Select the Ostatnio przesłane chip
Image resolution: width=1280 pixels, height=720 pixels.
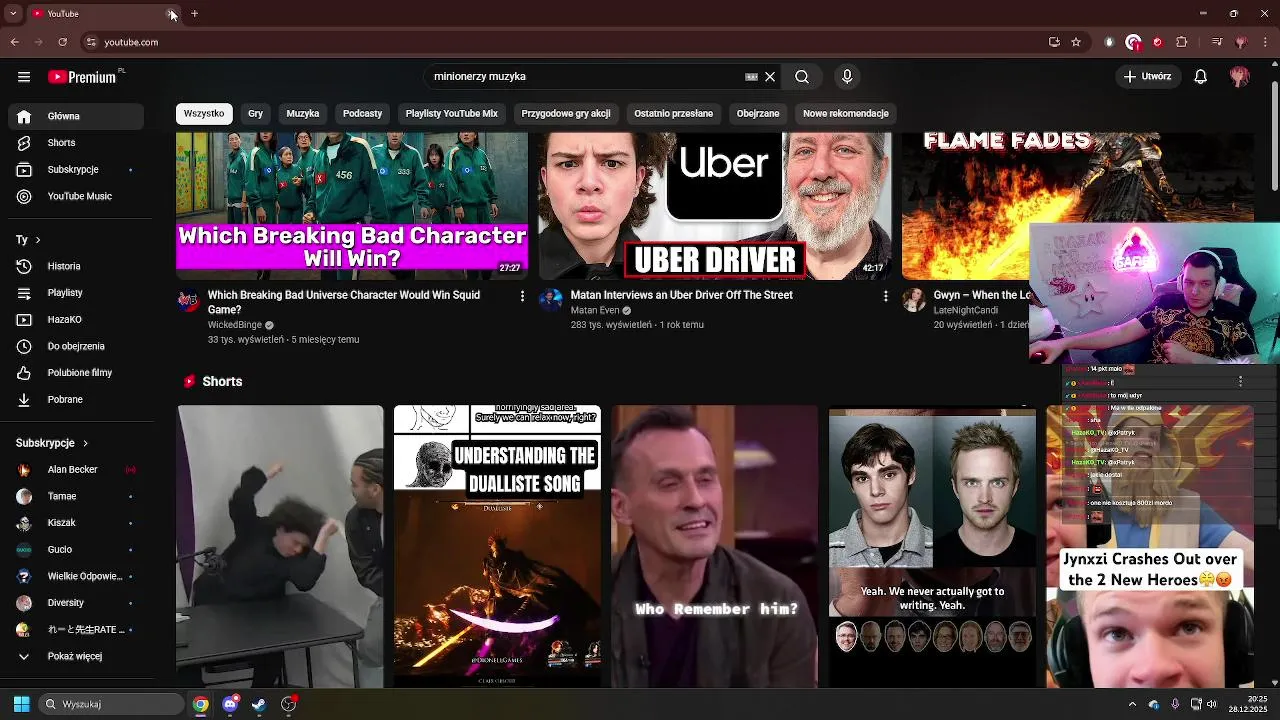[x=673, y=113]
